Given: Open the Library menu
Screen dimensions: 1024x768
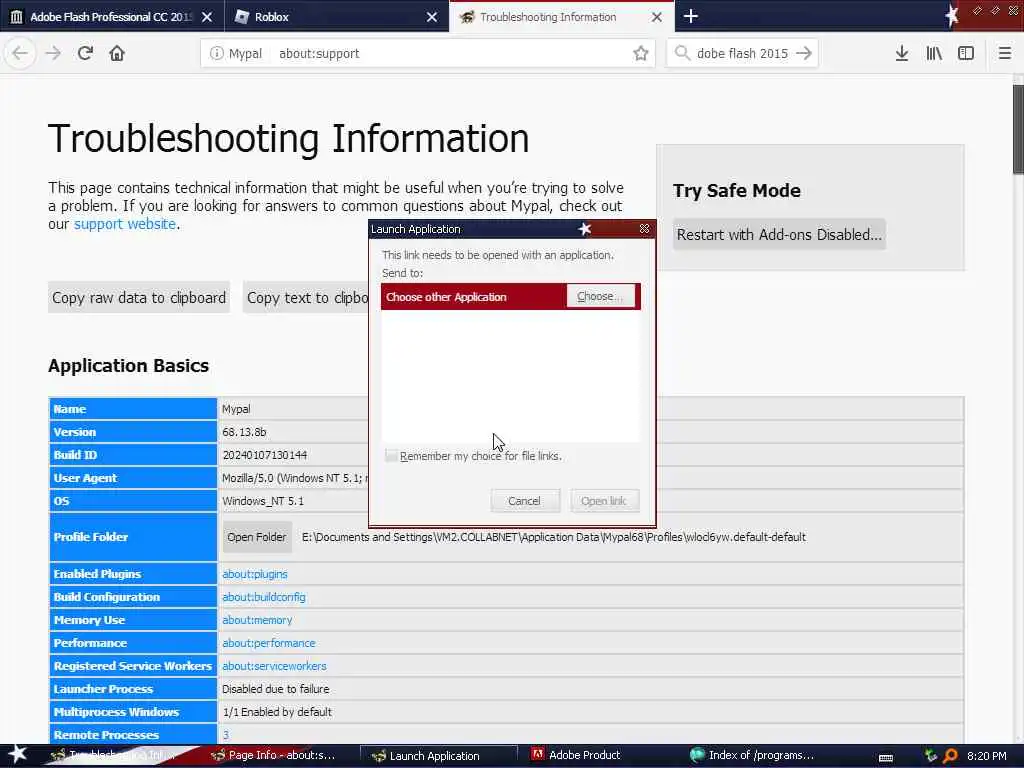Looking at the screenshot, I should pyautogui.click(x=934, y=53).
